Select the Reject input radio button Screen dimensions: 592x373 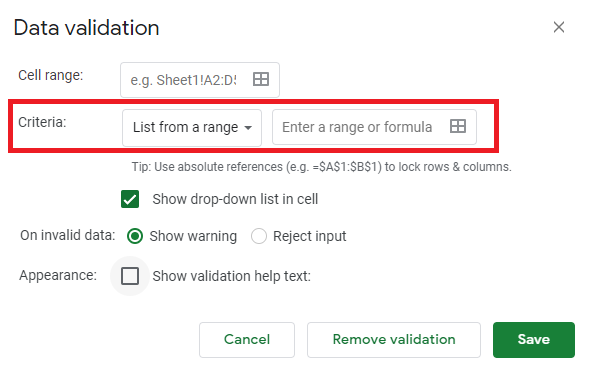click(259, 236)
